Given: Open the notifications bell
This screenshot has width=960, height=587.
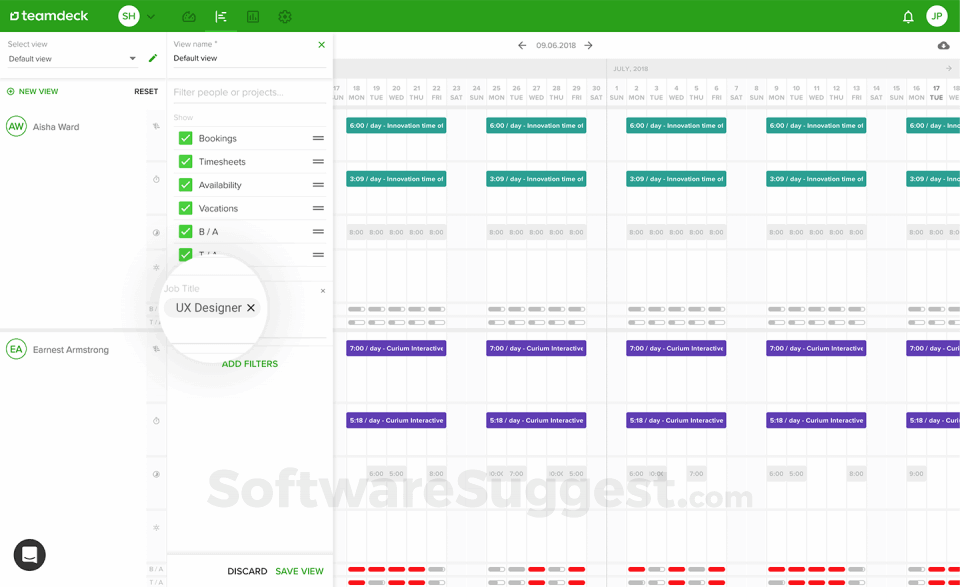Looking at the screenshot, I should coord(908,17).
